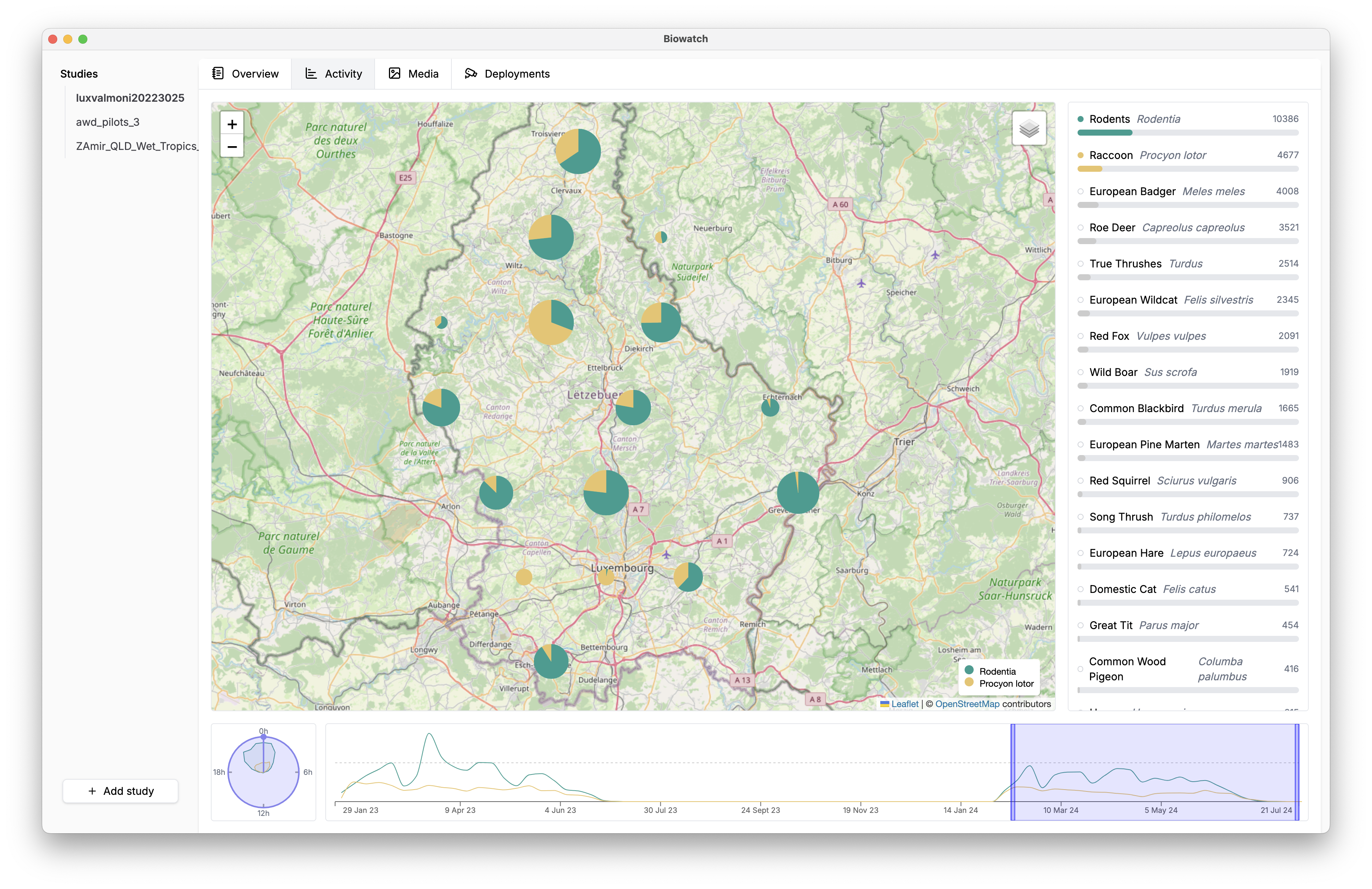The height and width of the screenshot is (889, 1372).
Task: Zoom out on the map
Action: [232, 147]
